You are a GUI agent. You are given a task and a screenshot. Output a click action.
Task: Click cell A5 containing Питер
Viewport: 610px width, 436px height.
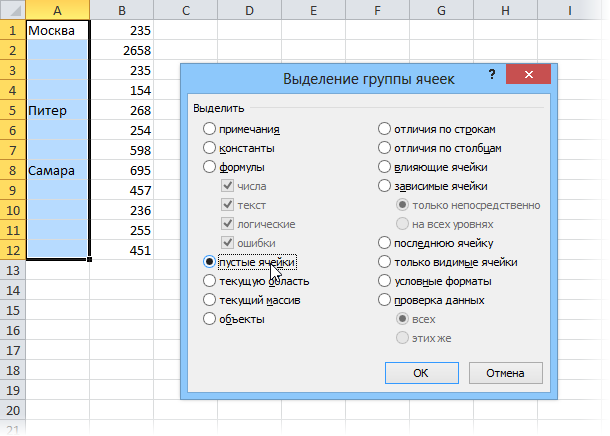click(x=57, y=109)
